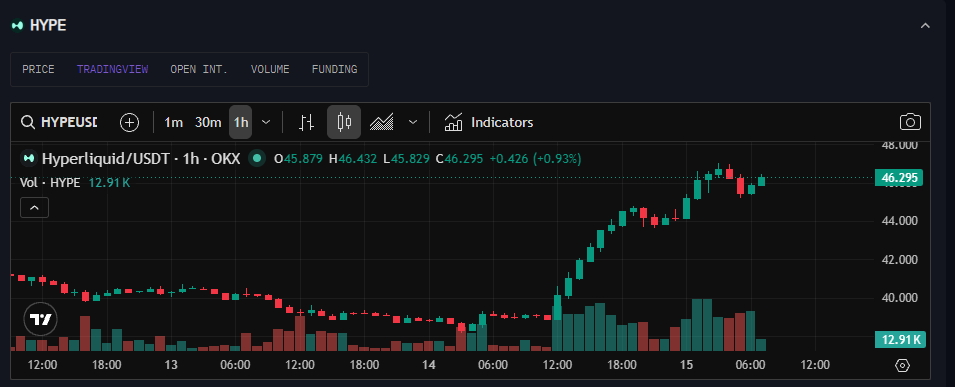Click the date 15 on time axis
Screen dimensions: 955x387
(x=686, y=365)
